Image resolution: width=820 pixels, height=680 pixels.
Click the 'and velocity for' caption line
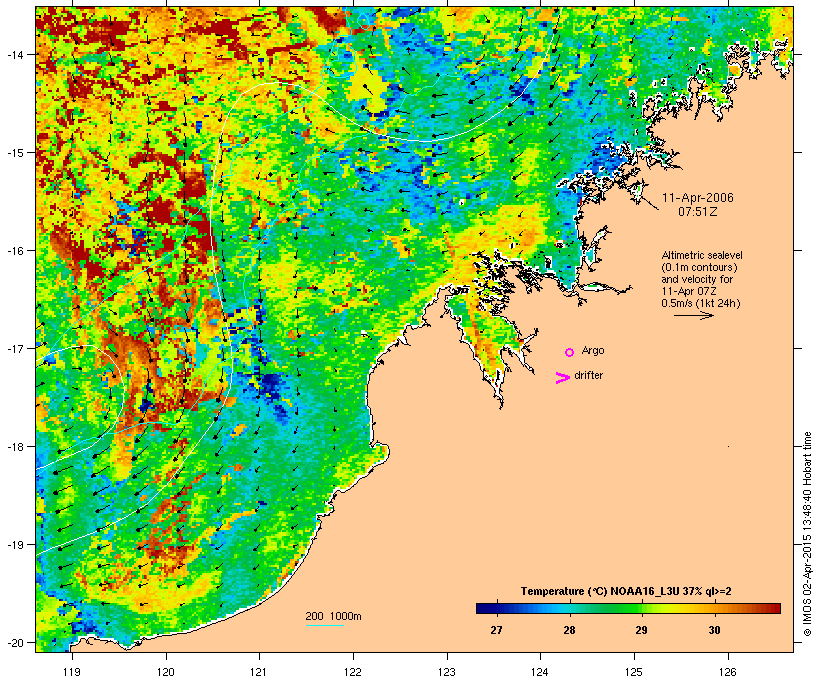pos(697,279)
